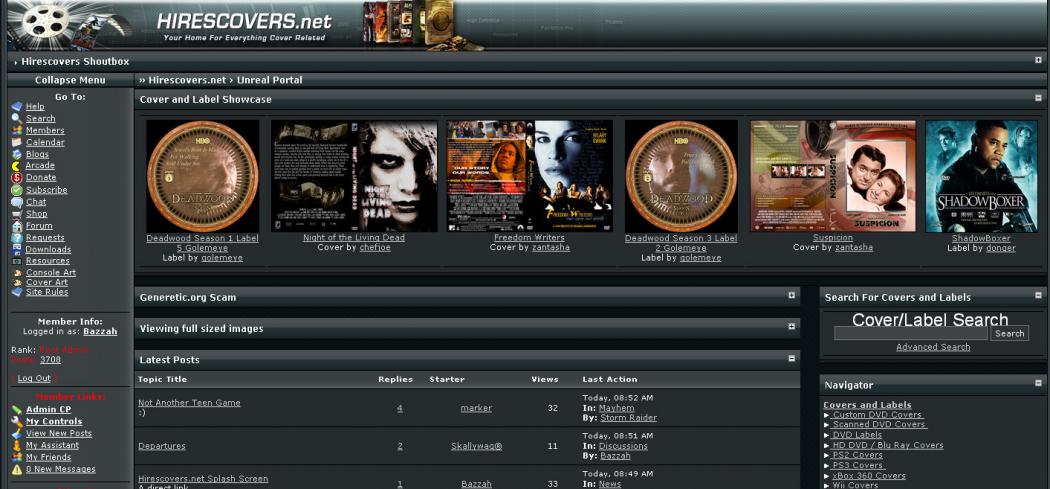The height and width of the screenshot is (489, 1050).
Task: Collapse the Cover and Label Showcase panel
Action: [1038, 99]
